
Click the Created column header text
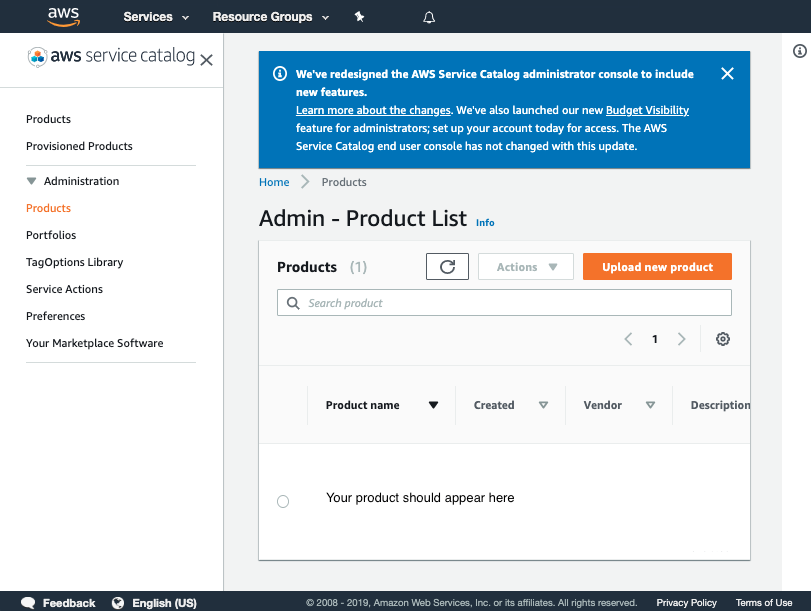pos(494,405)
